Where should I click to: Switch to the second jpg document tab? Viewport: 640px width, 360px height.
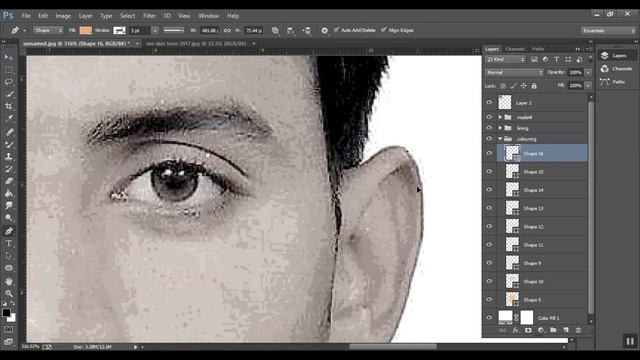(196, 43)
